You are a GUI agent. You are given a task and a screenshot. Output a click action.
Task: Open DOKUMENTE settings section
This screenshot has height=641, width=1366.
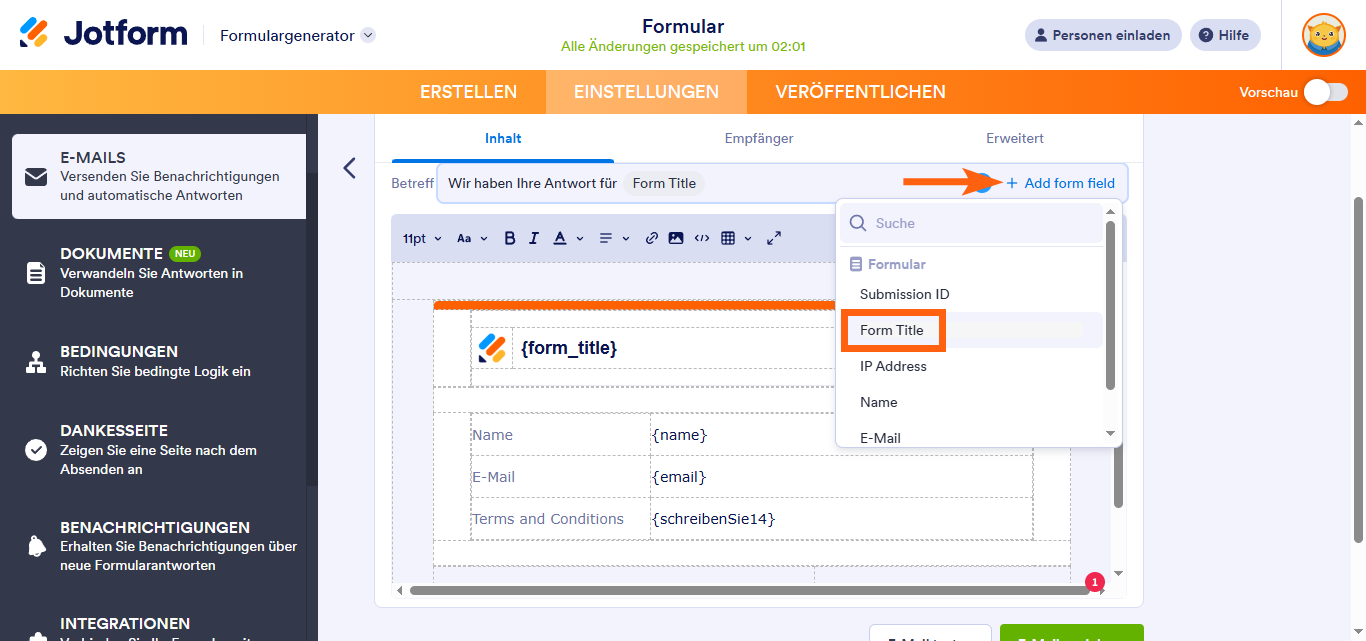click(159, 273)
